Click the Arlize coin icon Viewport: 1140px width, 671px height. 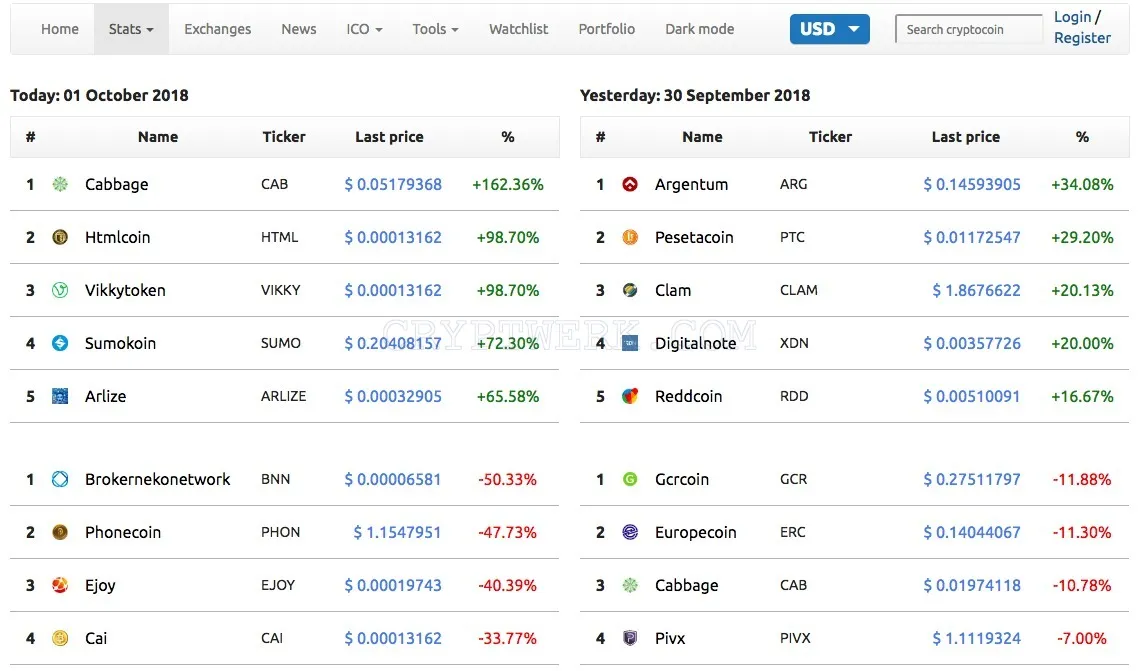coord(60,396)
